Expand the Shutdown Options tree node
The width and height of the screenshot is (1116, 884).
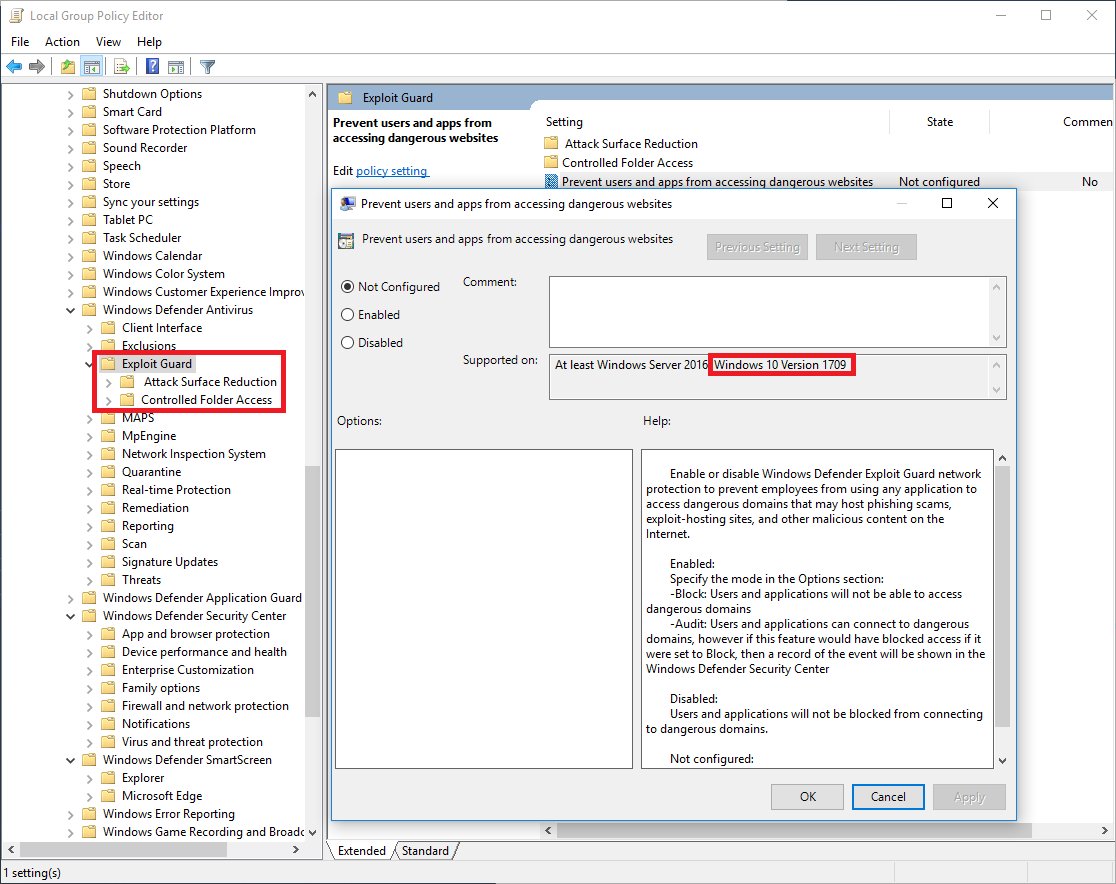(x=70, y=94)
